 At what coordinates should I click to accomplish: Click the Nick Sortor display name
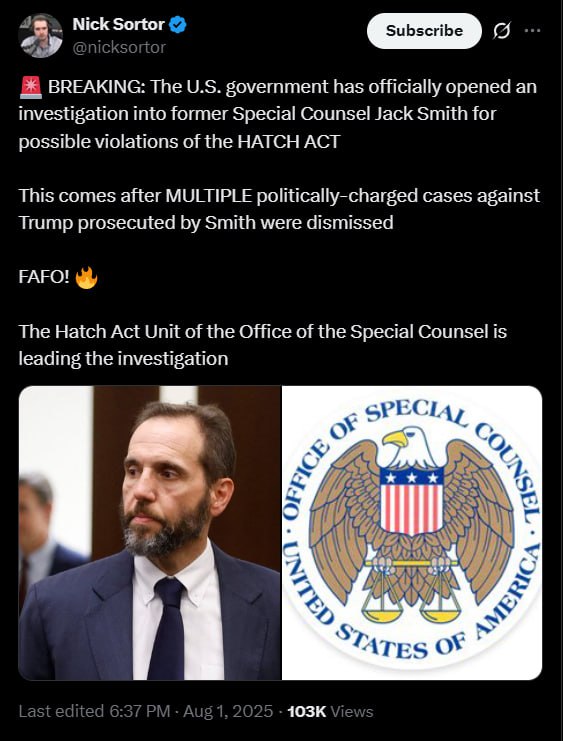coord(118,24)
